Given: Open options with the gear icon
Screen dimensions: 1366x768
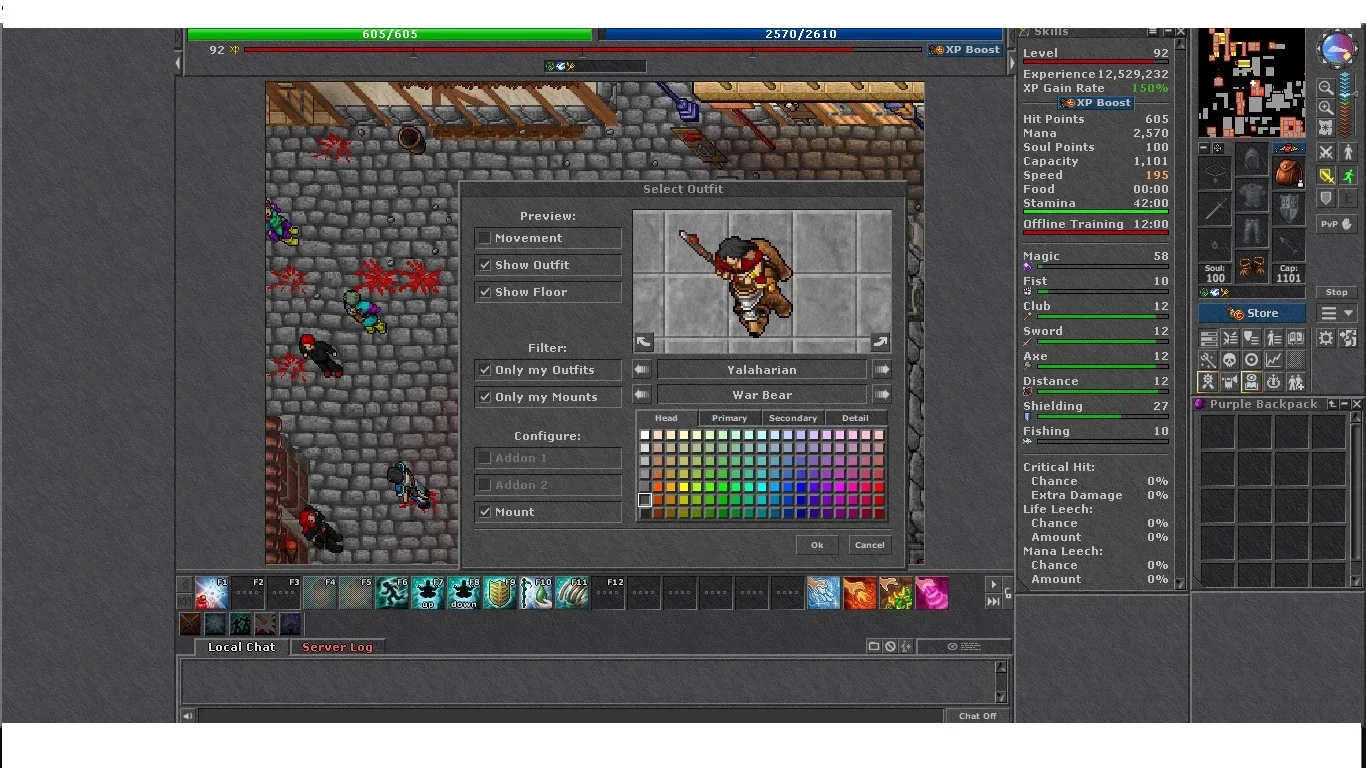Looking at the screenshot, I should (x=1325, y=338).
